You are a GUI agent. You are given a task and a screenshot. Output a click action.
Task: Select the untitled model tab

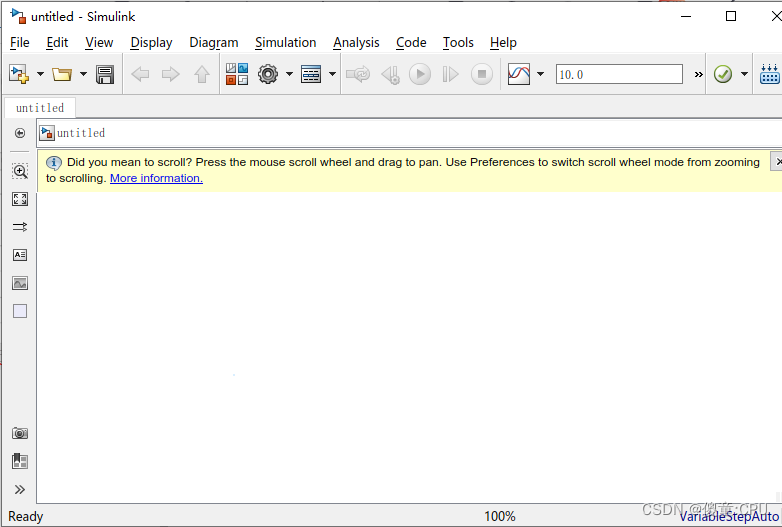(40, 108)
